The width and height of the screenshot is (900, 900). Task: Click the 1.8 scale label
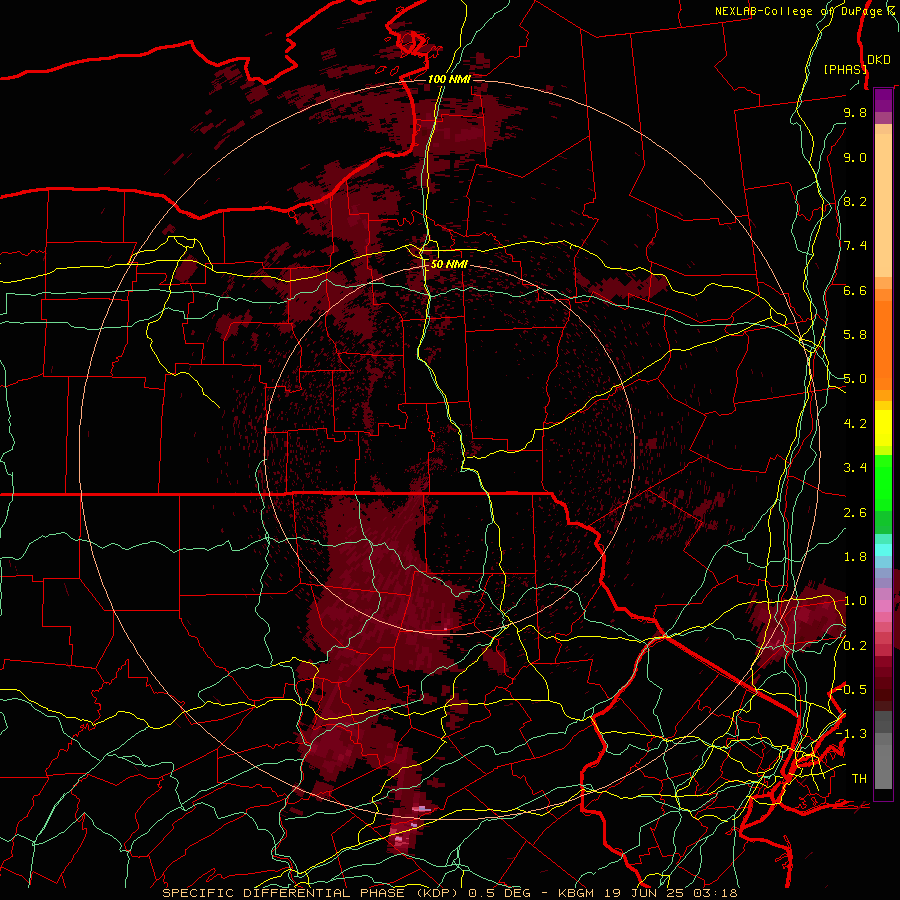pos(855,557)
